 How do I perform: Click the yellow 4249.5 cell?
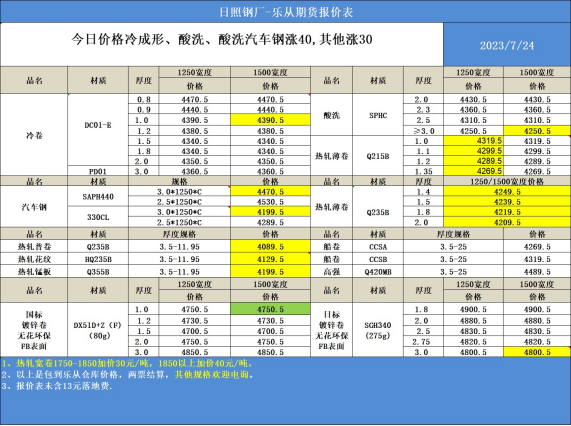click(507, 192)
